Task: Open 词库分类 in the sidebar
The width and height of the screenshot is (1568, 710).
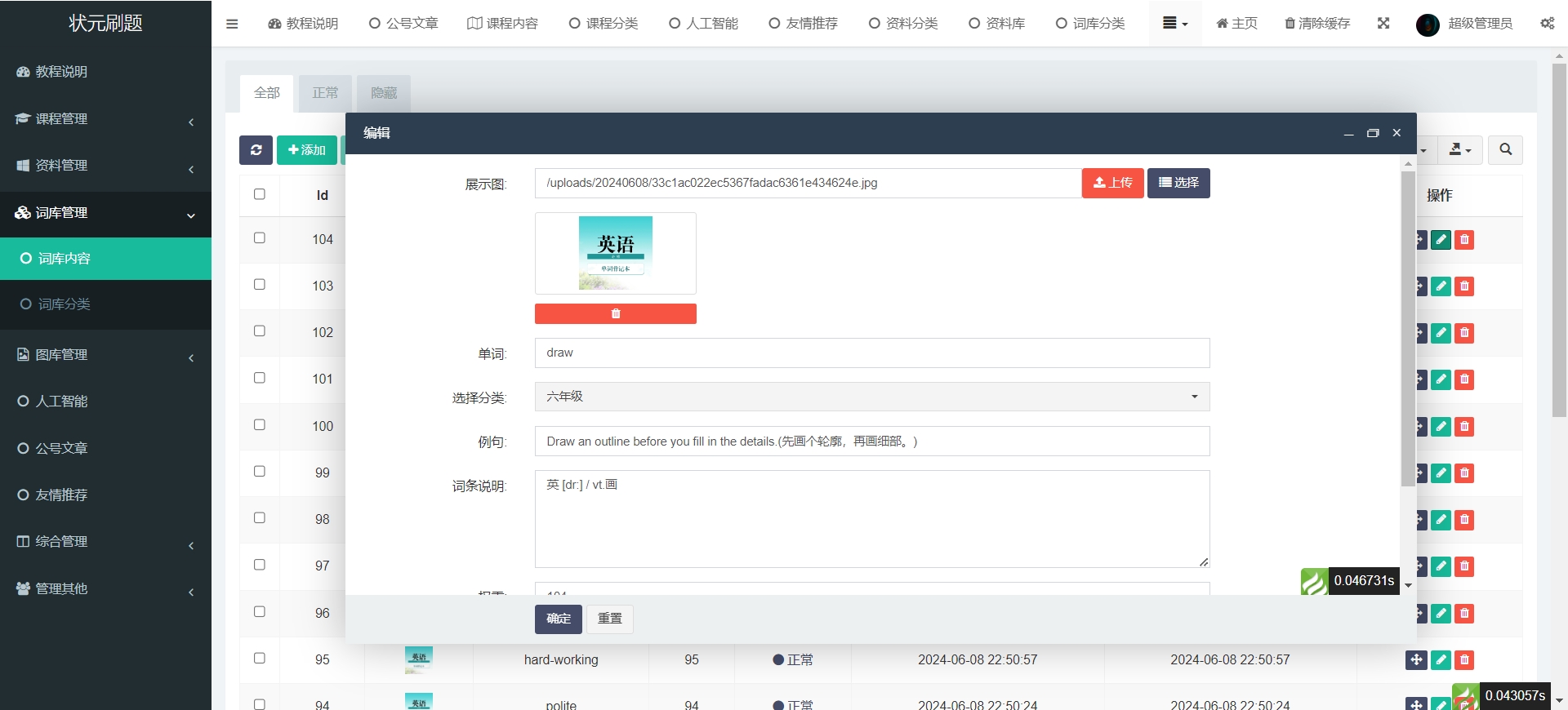Action: [x=105, y=304]
